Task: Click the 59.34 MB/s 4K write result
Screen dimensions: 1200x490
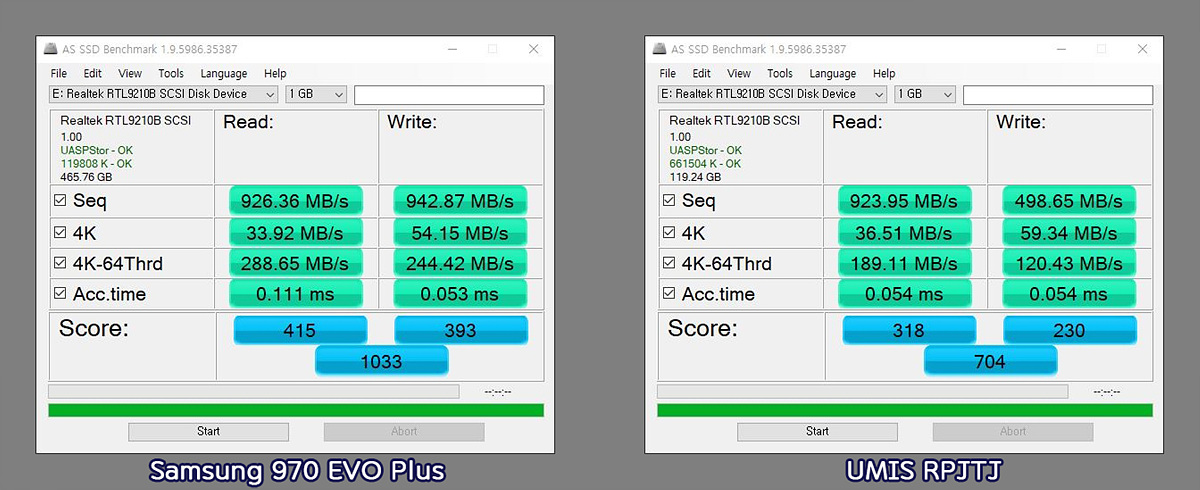Action: [1069, 233]
